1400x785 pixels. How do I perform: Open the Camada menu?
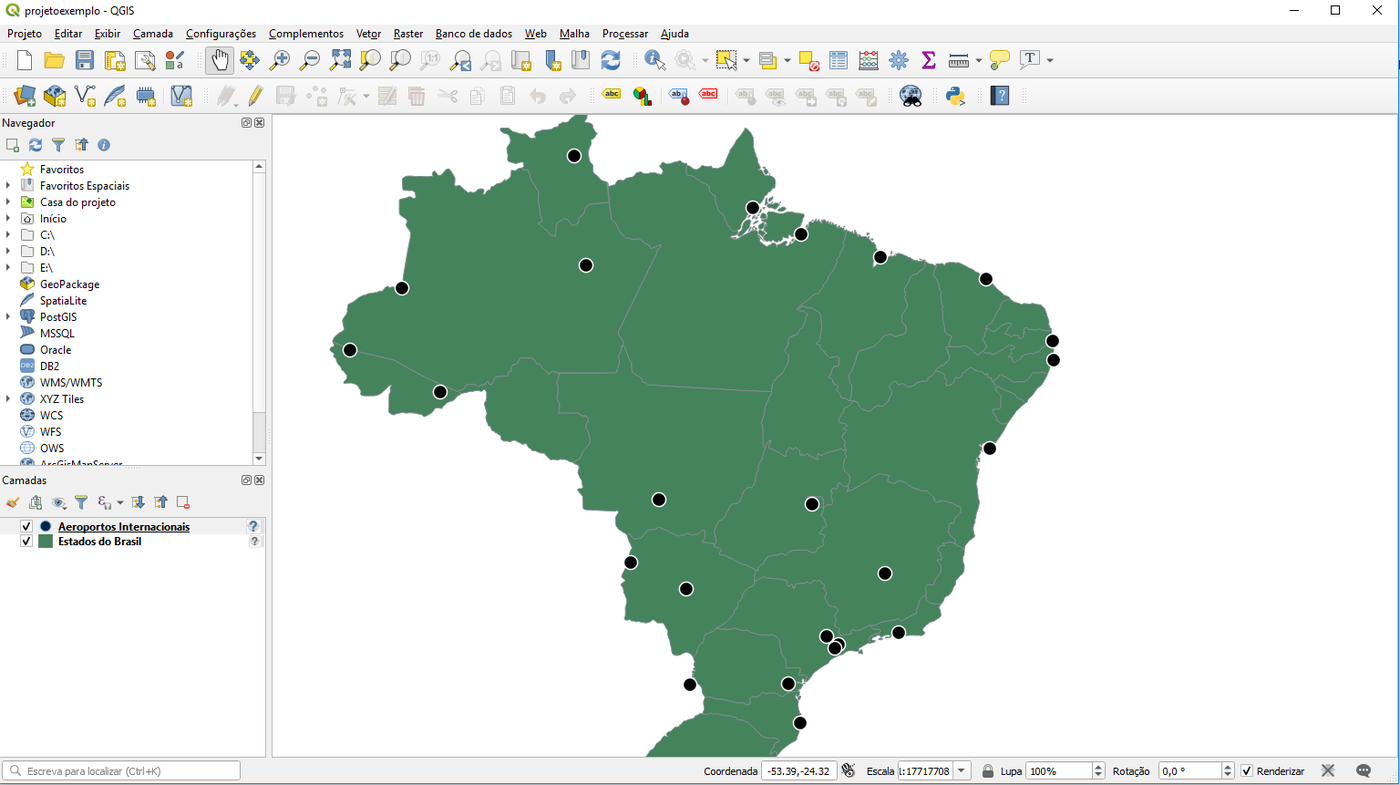point(153,34)
